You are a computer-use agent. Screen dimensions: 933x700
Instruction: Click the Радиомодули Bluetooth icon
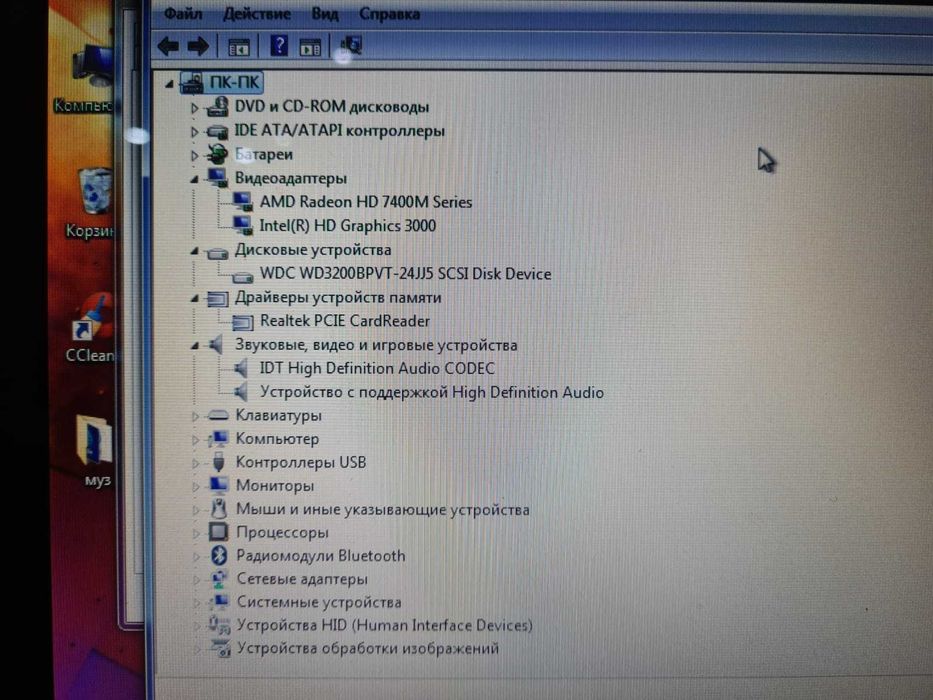pos(219,555)
